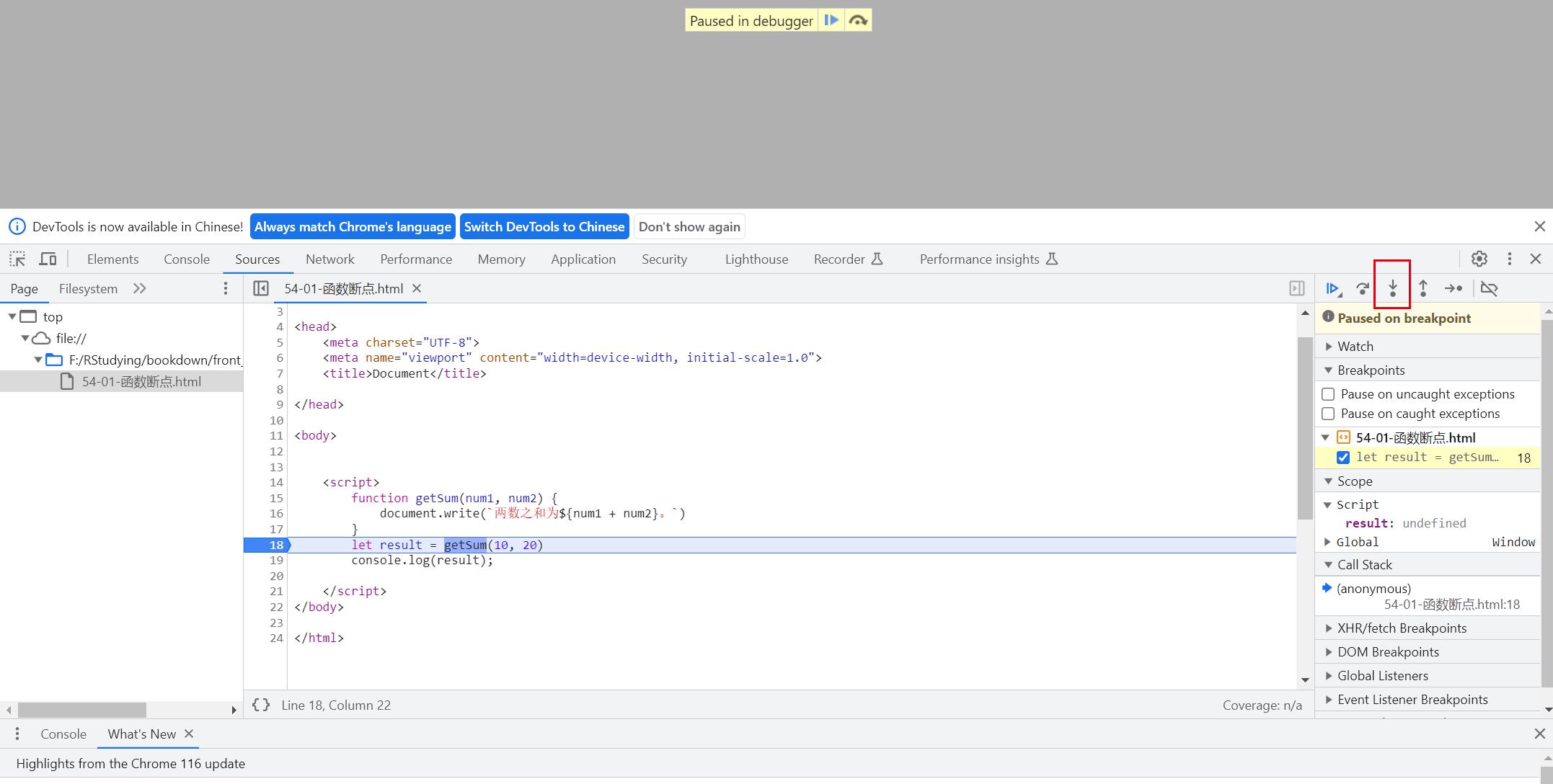
Task: Collapse the F:/RStudying folder node
Action: [x=38, y=360]
